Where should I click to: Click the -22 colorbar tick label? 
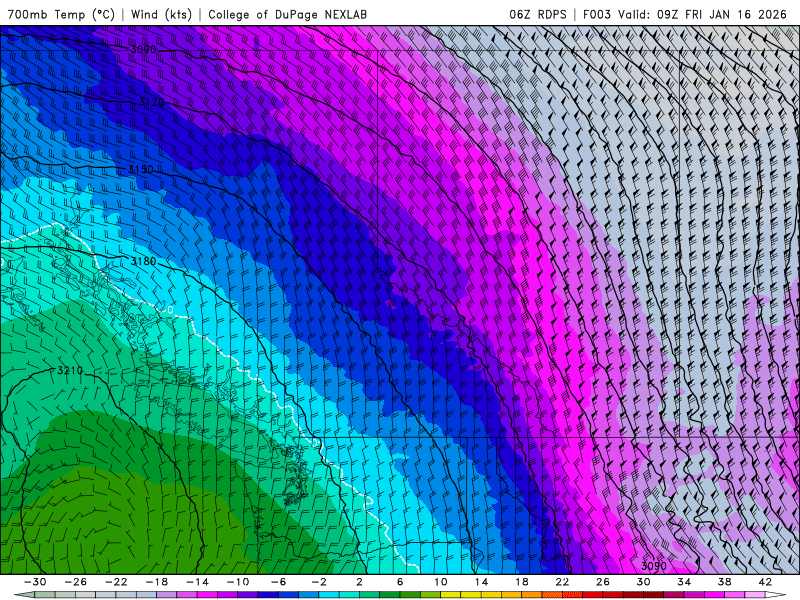coord(116,582)
